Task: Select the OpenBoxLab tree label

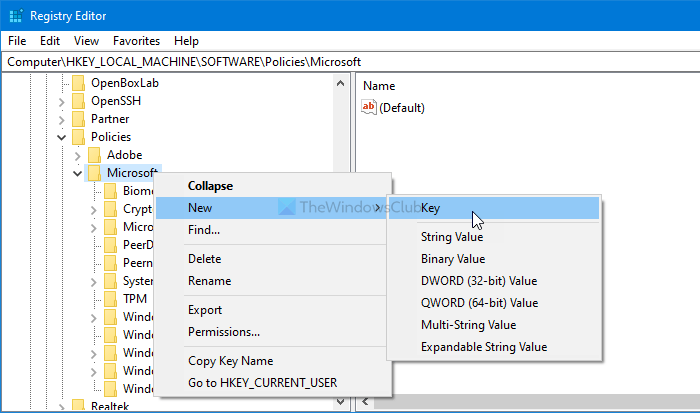Action: click(125, 83)
